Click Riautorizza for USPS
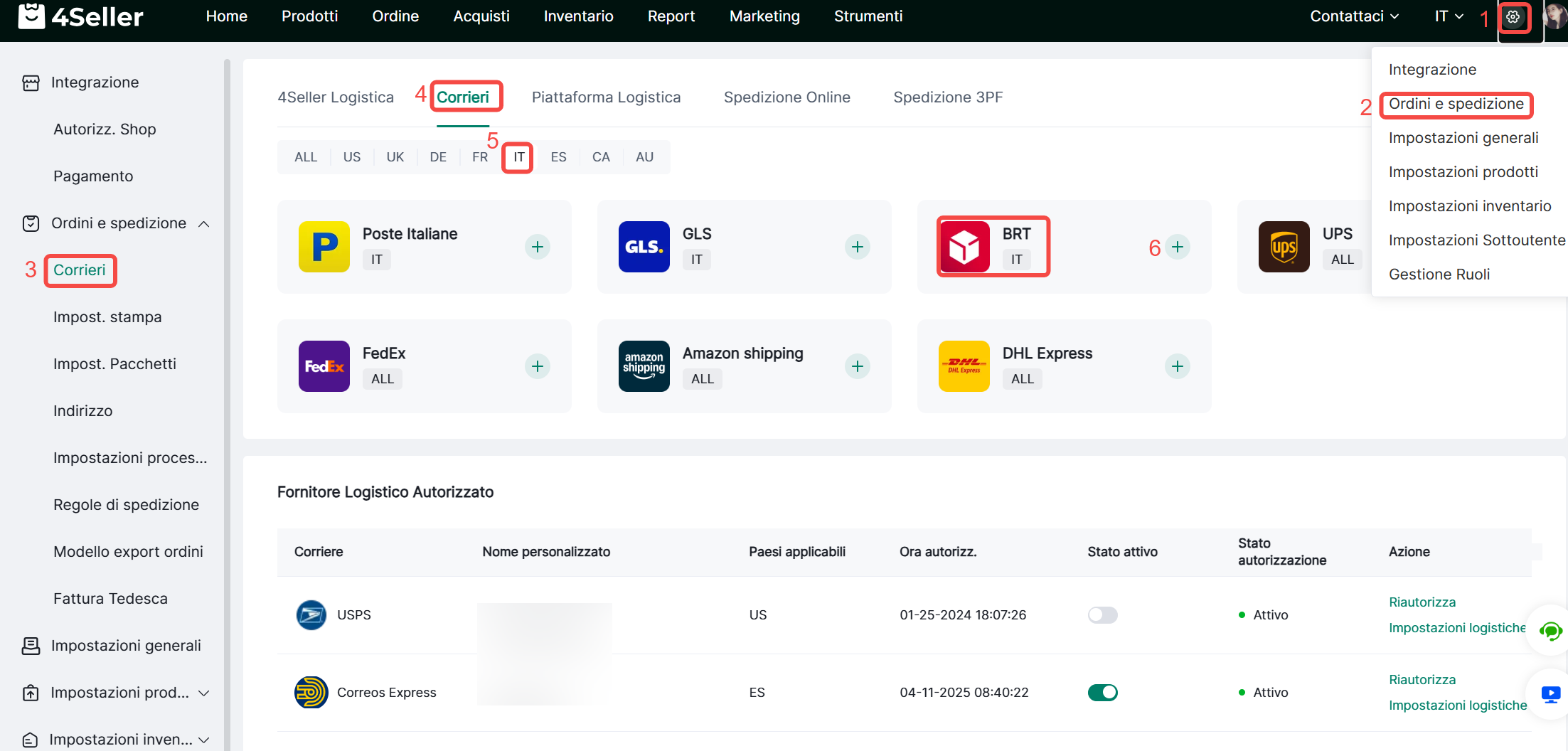 pyautogui.click(x=1422, y=602)
